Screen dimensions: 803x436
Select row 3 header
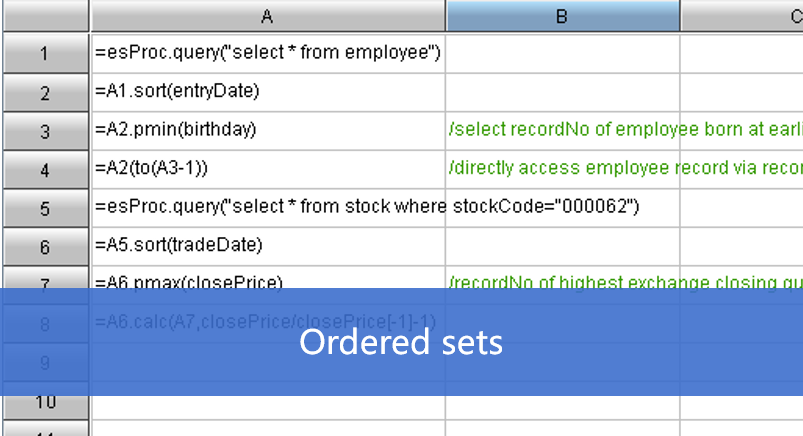pyautogui.click(x=46, y=131)
